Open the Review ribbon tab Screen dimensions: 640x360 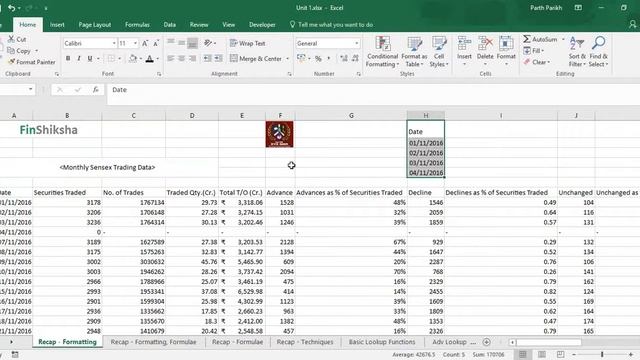tap(199, 24)
